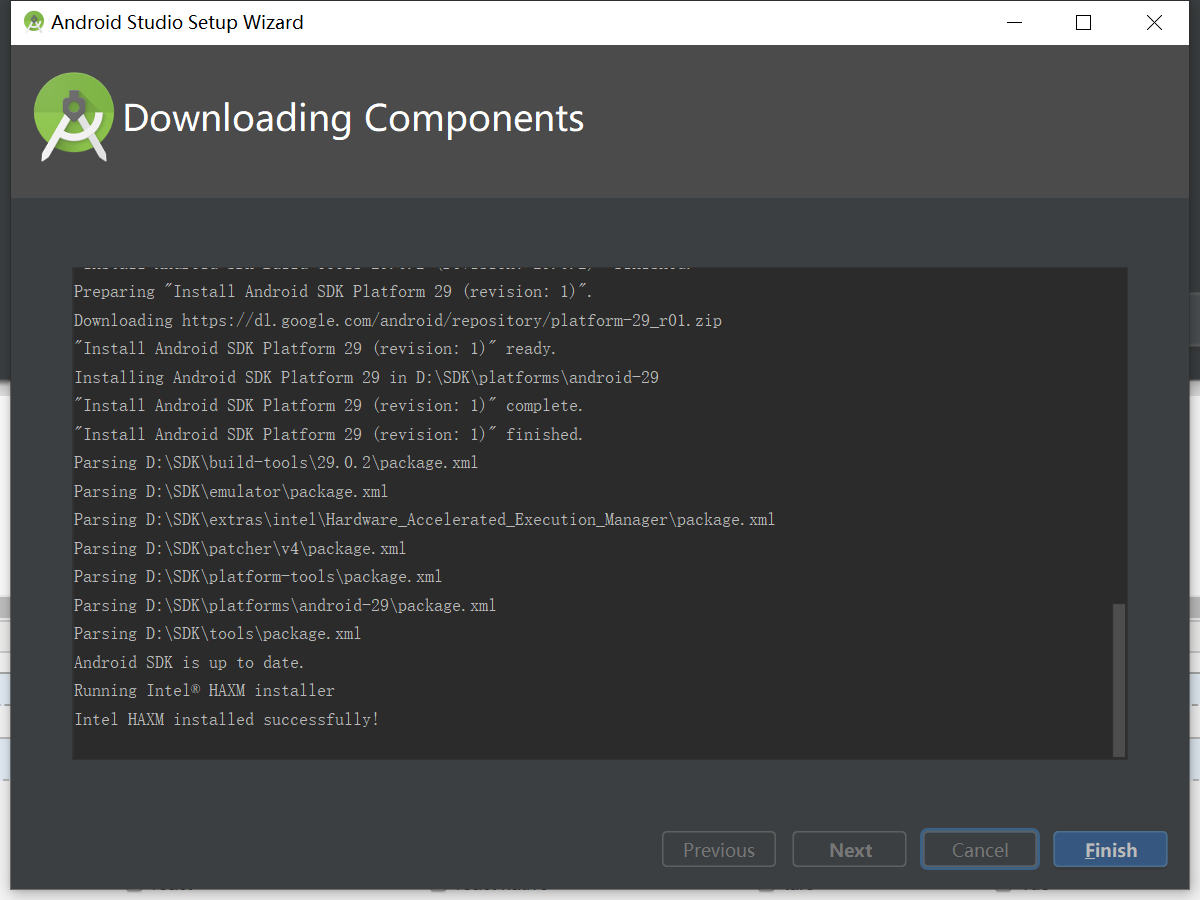Click the Cancel button
Viewport: 1200px width, 900px height.
[x=980, y=850]
